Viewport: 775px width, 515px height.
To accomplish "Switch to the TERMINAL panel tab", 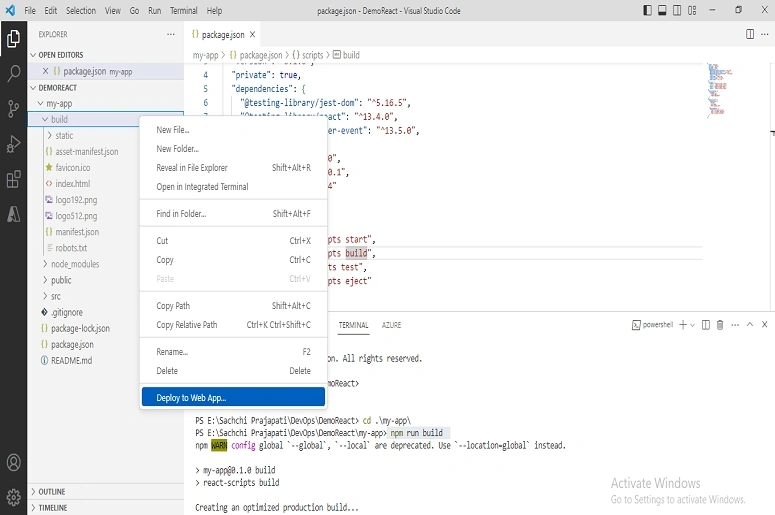I will tap(353, 325).
